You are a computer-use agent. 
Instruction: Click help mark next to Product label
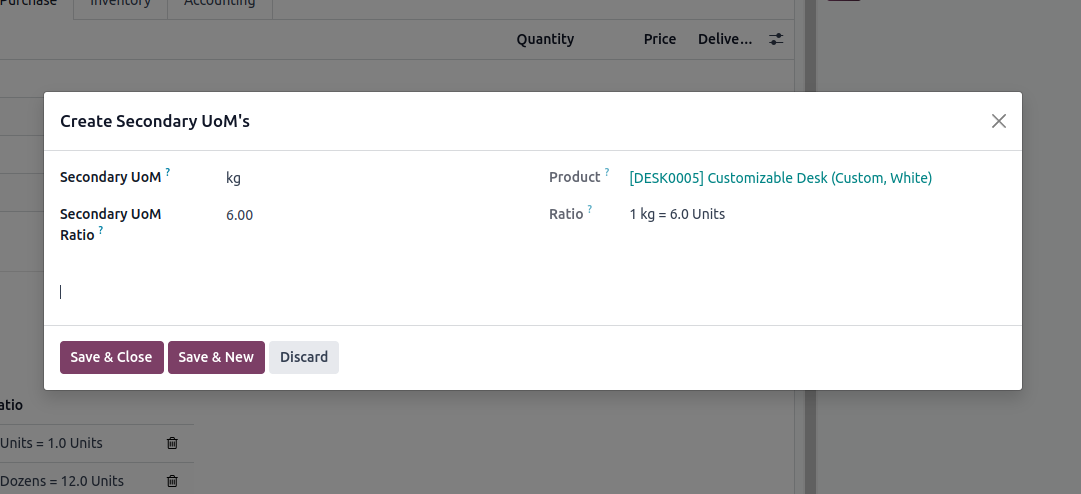tap(607, 173)
